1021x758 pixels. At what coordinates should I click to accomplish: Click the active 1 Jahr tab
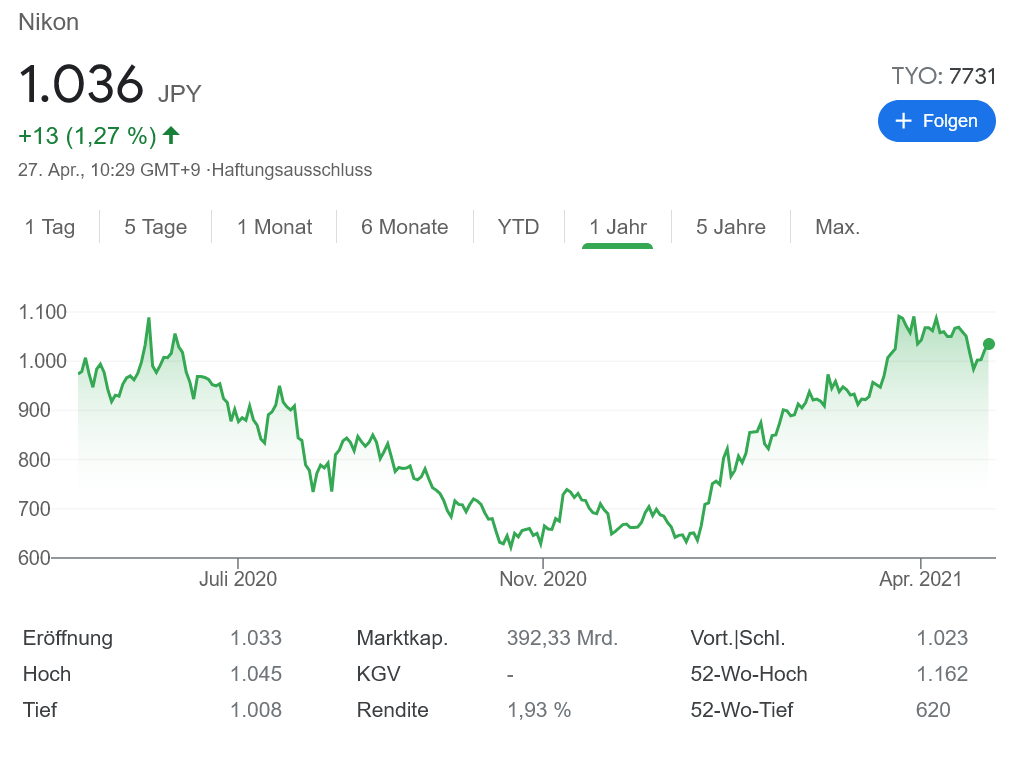(617, 227)
